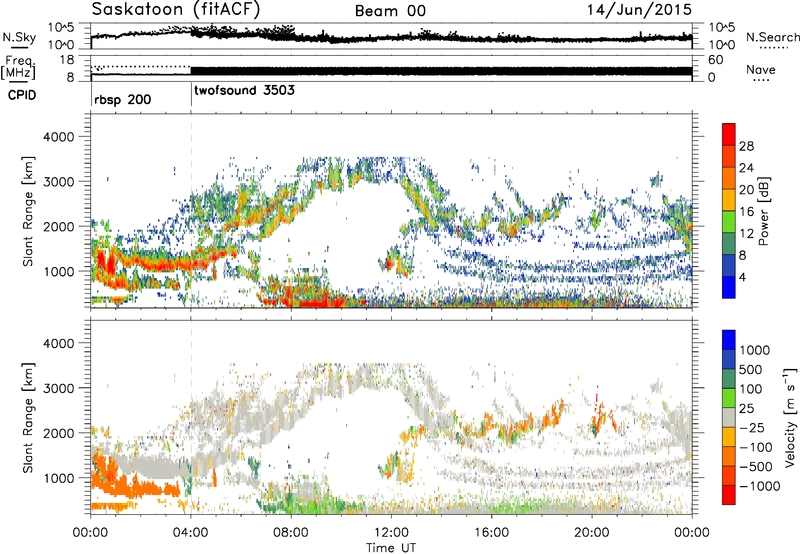Screen dimensions: 800x554
Task: Click the 'Velocity [m s-1]' colorbar title
Action: tap(790, 417)
